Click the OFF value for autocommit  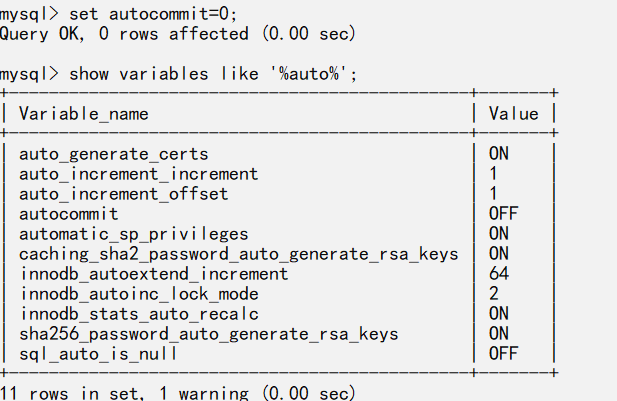(x=503, y=214)
